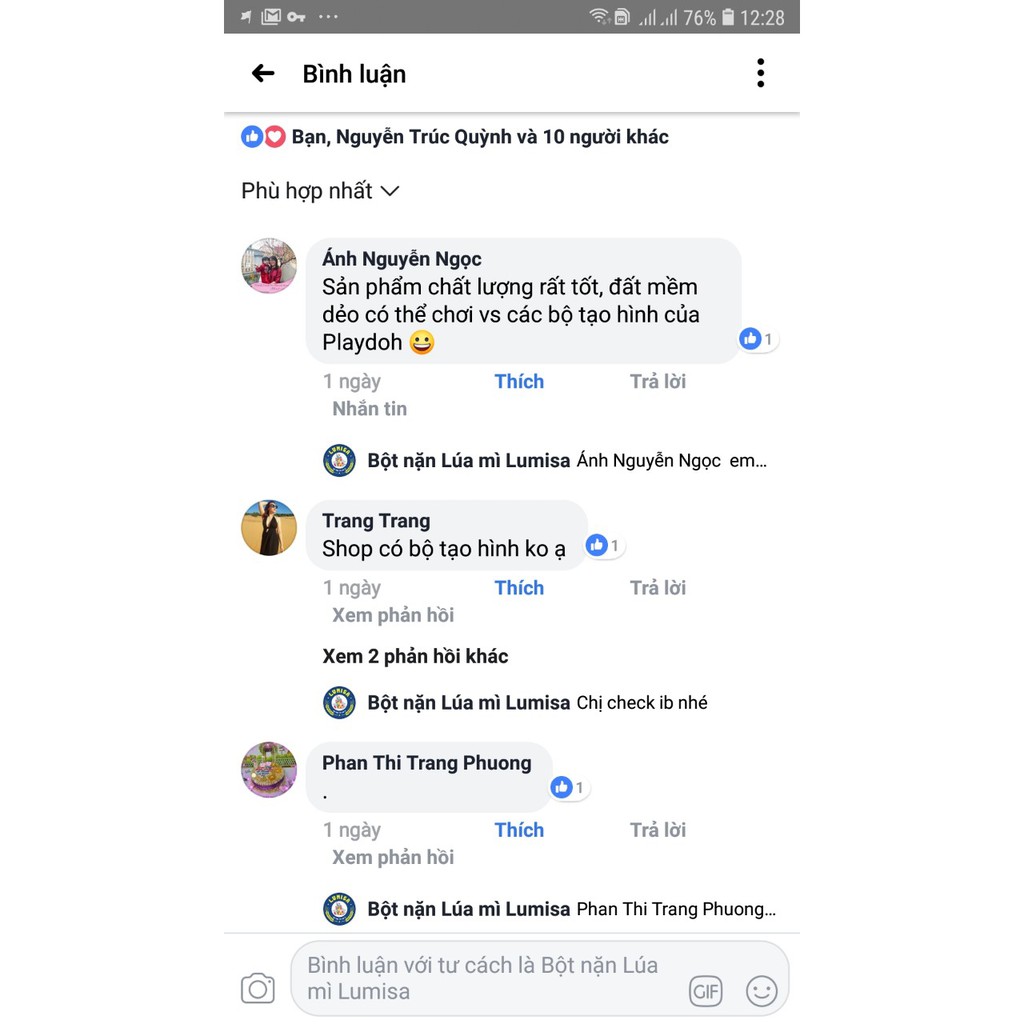Viewport: 1024px width, 1024px height.
Task: Expand Xem 2 phản hồi khác
Action: point(415,656)
